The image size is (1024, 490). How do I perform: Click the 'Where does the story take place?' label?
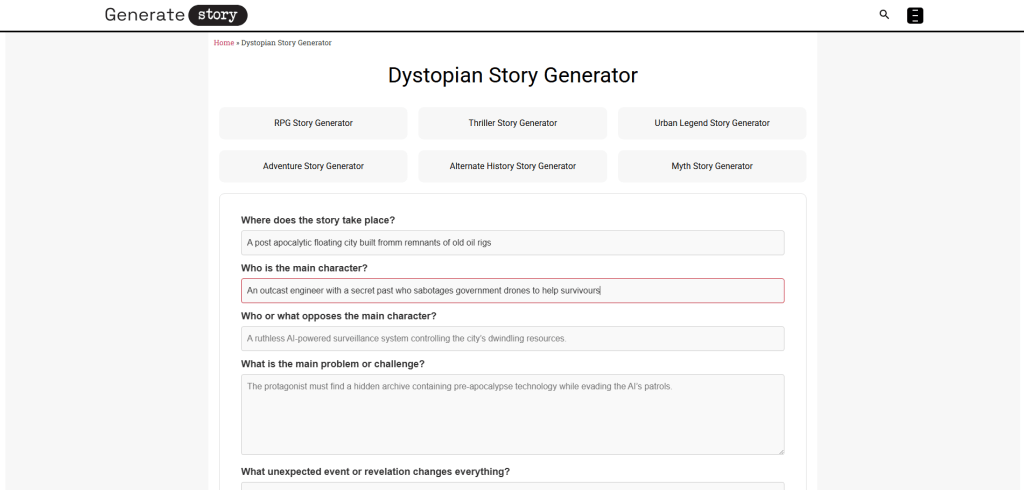(x=318, y=220)
